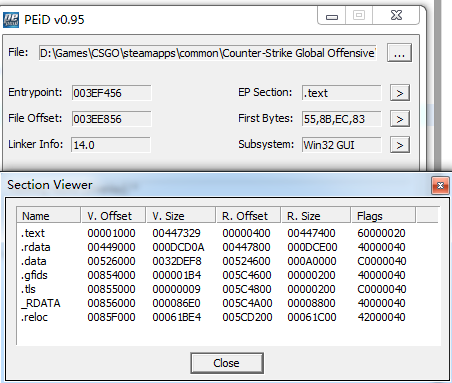452x383 pixels.
Task: Click the First Bytes field 55,8B,EC,83
Action: (x=341, y=119)
